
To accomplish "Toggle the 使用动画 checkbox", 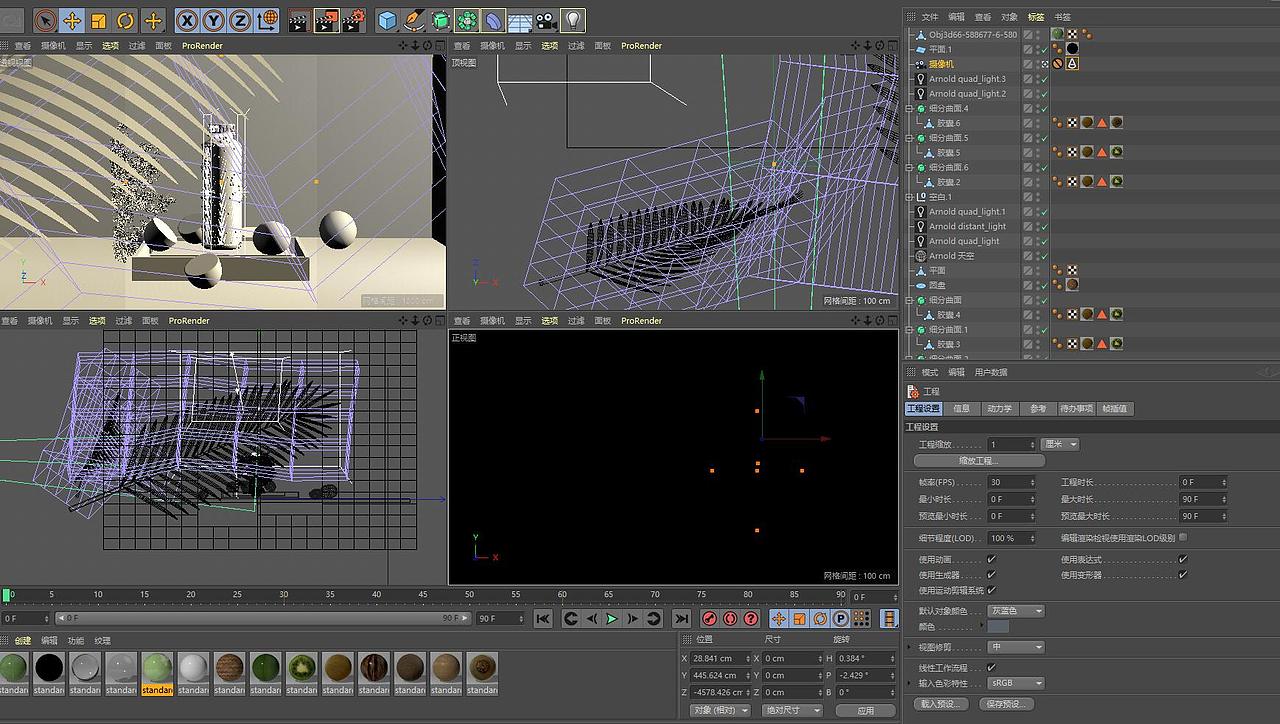I will pyautogui.click(x=990, y=558).
